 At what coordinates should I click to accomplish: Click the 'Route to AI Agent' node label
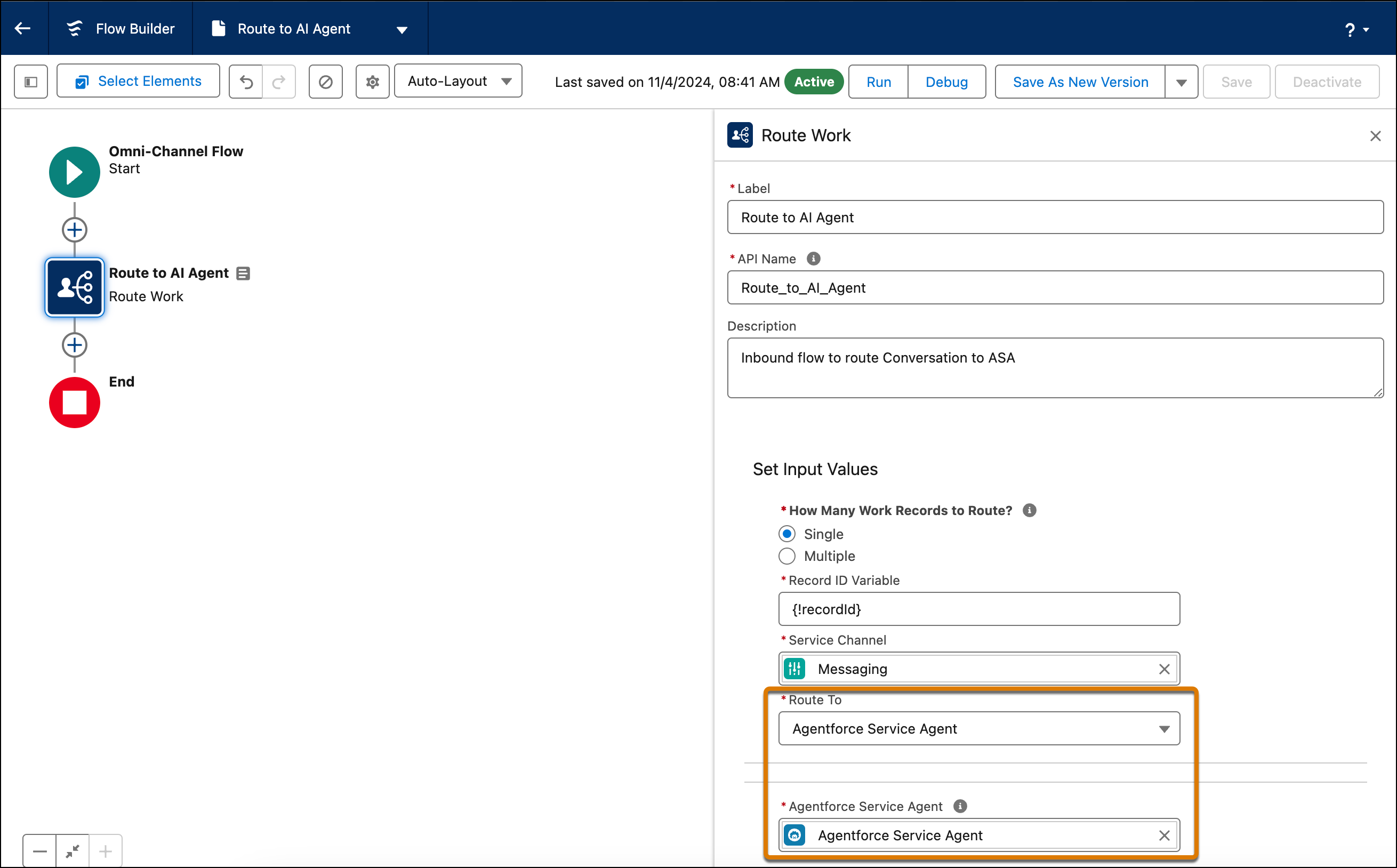(168, 272)
